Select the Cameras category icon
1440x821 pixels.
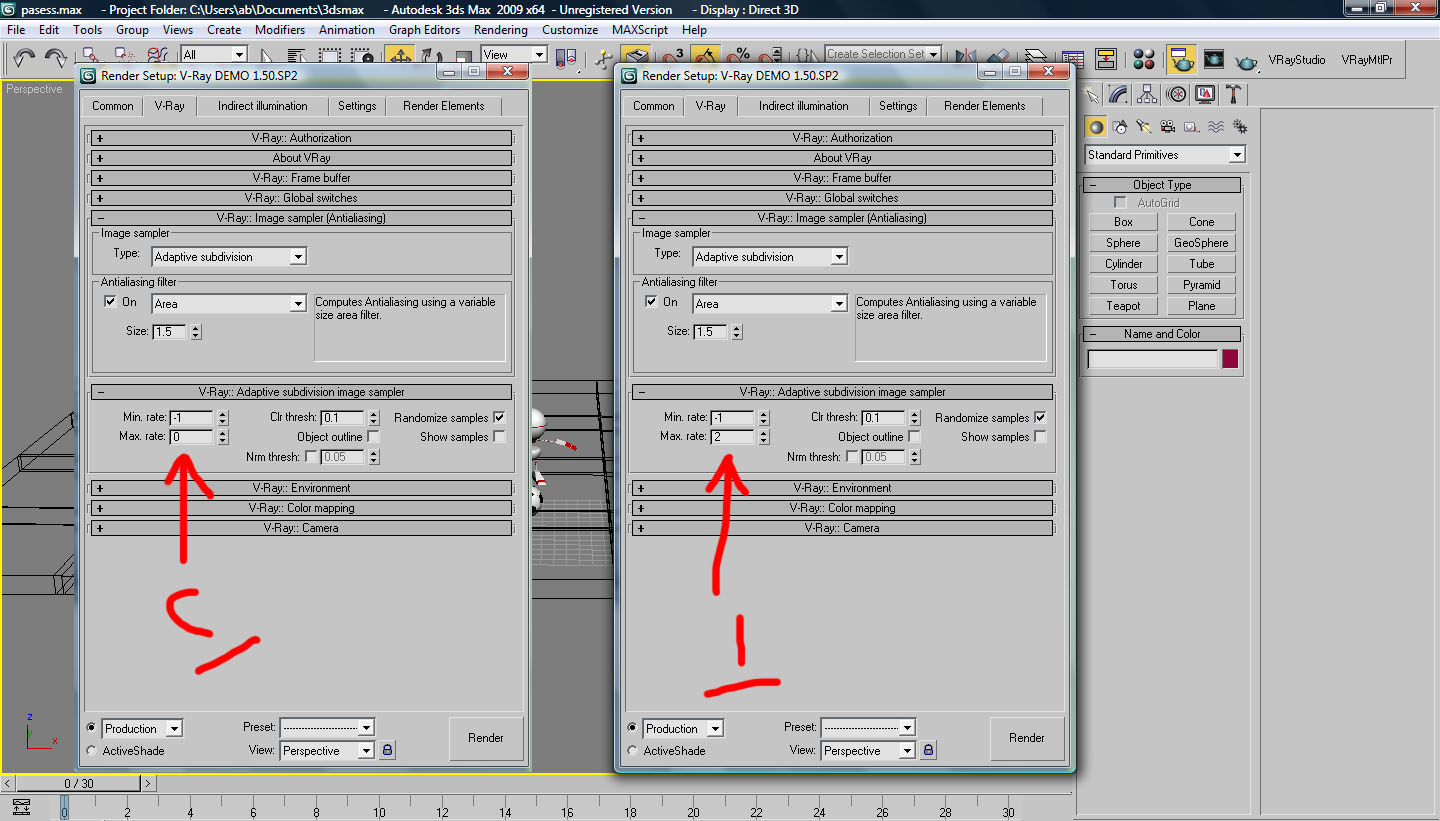tap(1167, 127)
